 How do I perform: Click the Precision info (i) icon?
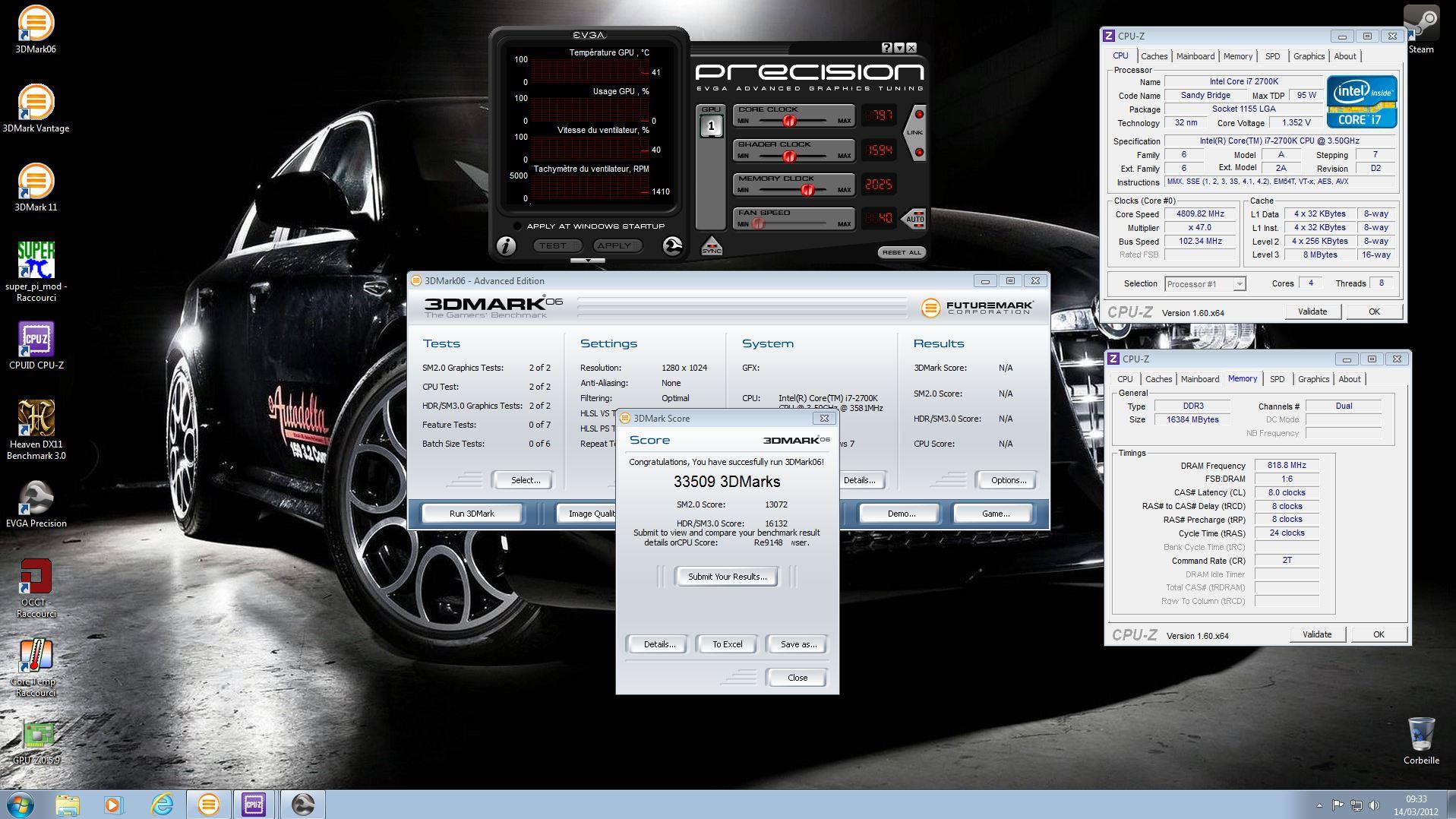(x=506, y=246)
